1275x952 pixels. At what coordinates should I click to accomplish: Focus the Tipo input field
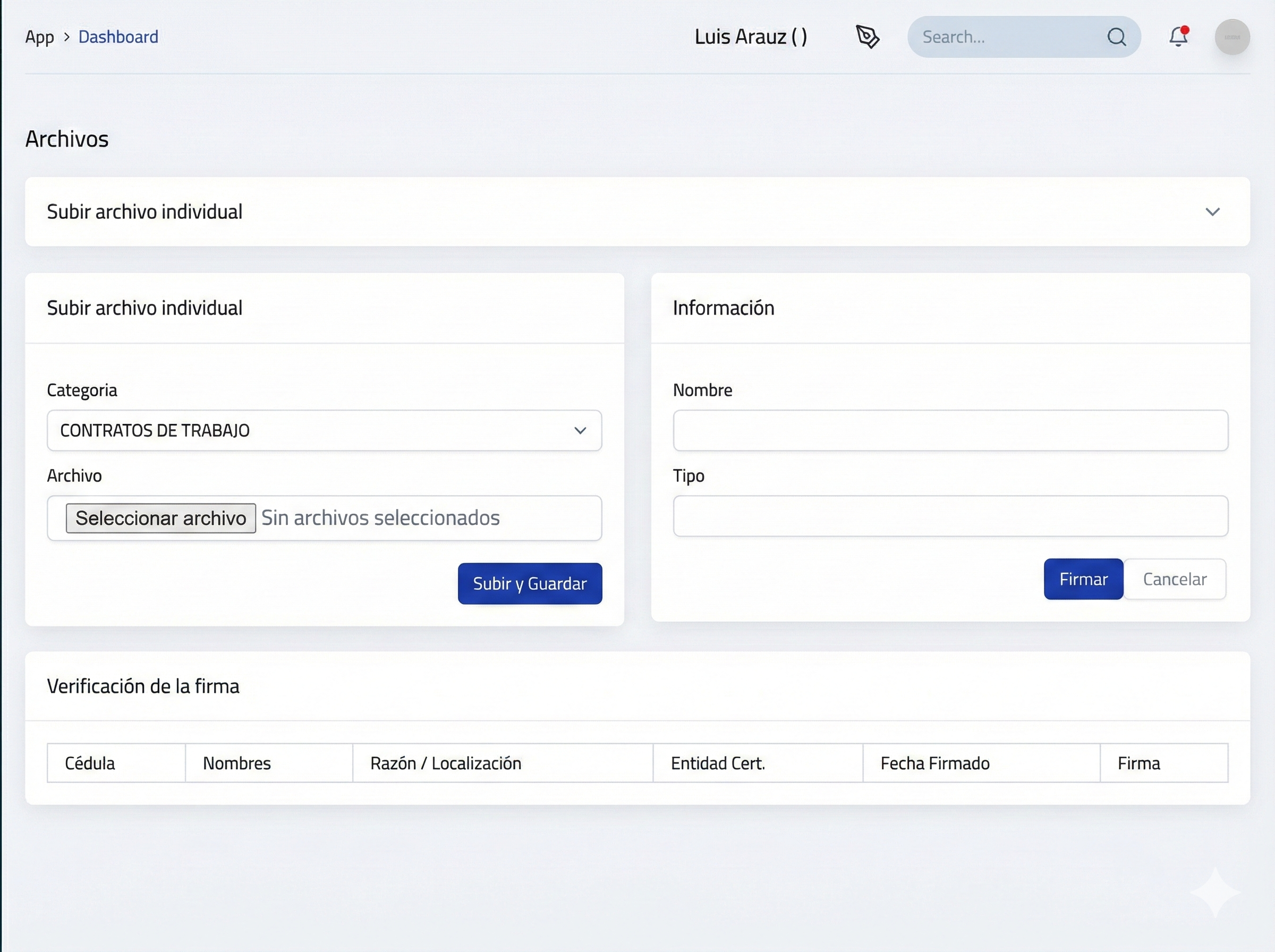950,516
